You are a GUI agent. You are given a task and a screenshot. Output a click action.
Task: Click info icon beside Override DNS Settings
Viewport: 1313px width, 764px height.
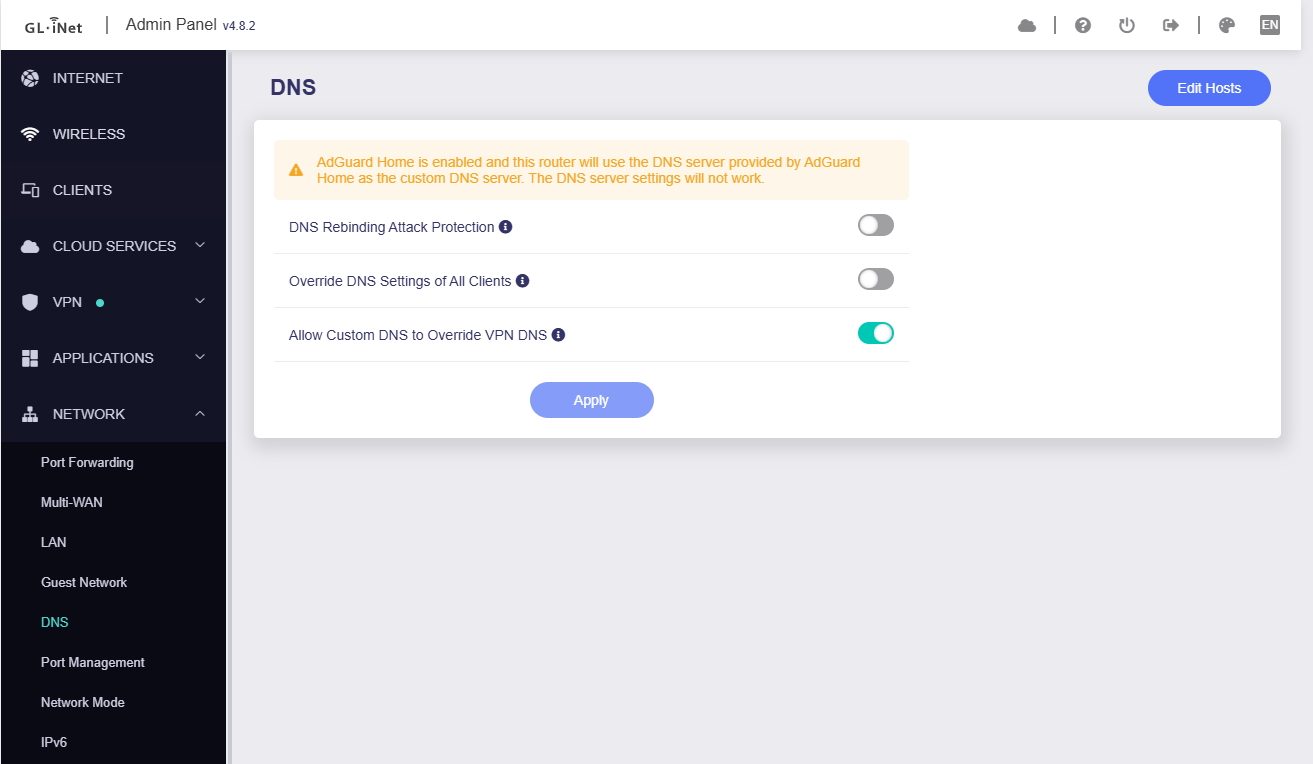tap(523, 281)
